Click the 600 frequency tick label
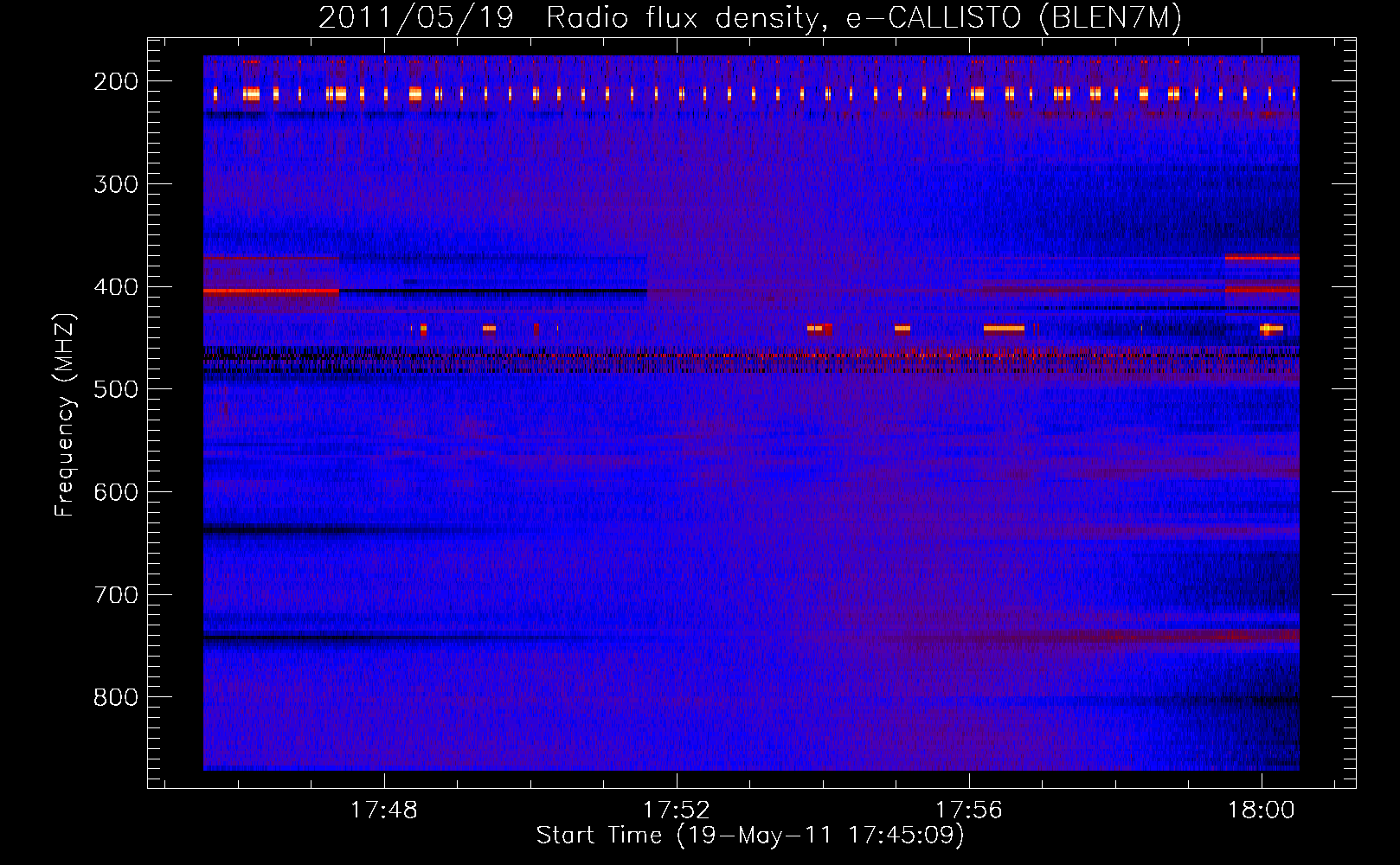This screenshot has height=865, width=1400. pos(115,492)
